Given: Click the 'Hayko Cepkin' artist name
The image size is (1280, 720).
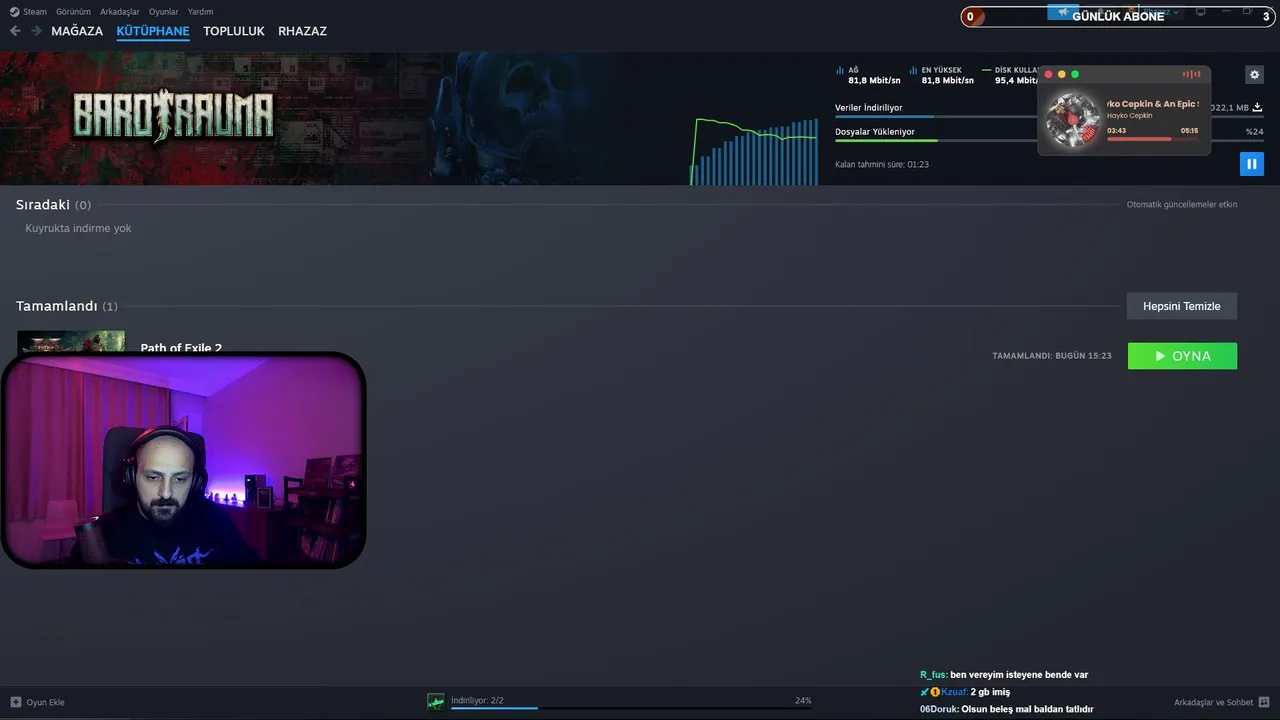Looking at the screenshot, I should point(1130,115).
